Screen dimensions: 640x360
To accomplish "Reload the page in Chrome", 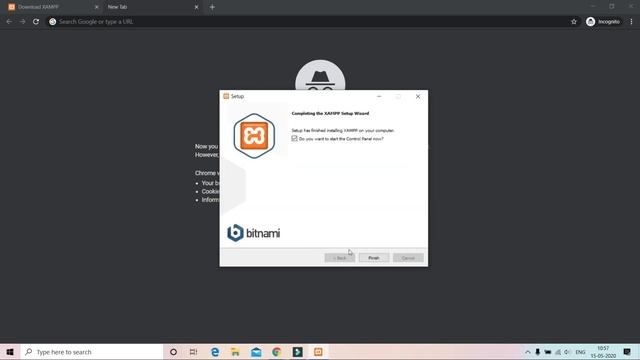I will [36, 22].
